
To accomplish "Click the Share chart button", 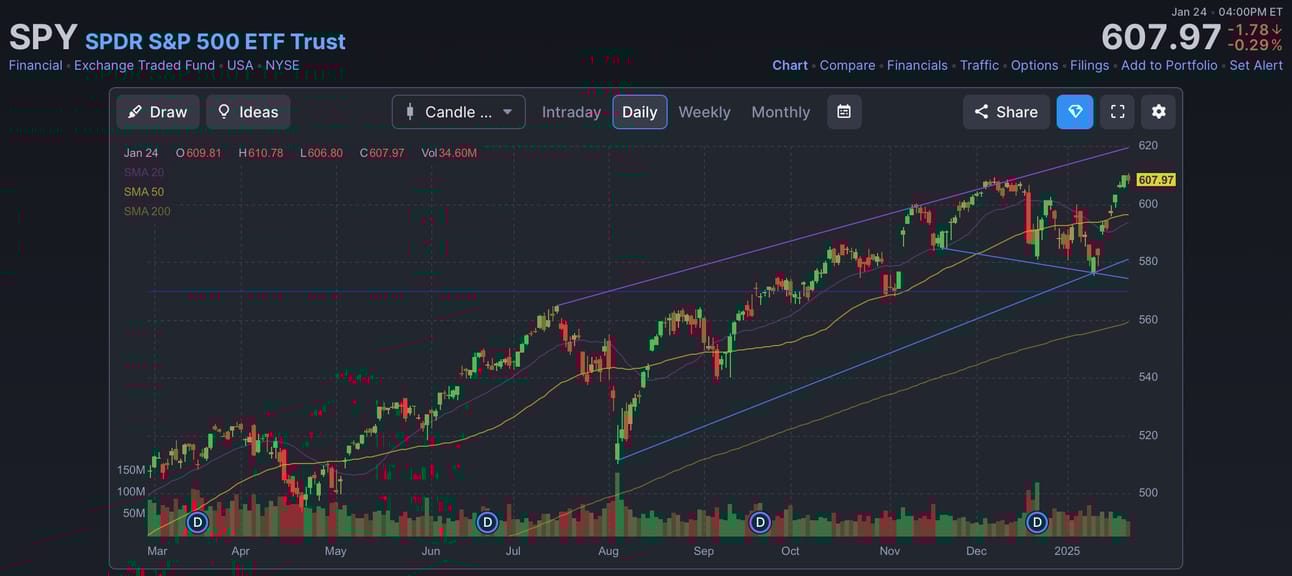I will coord(1006,112).
